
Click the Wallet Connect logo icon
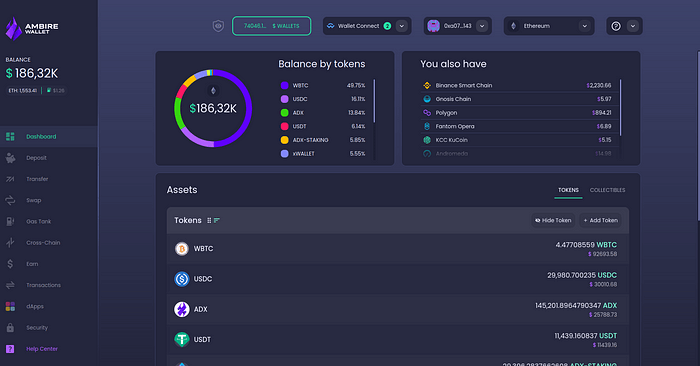coord(331,26)
